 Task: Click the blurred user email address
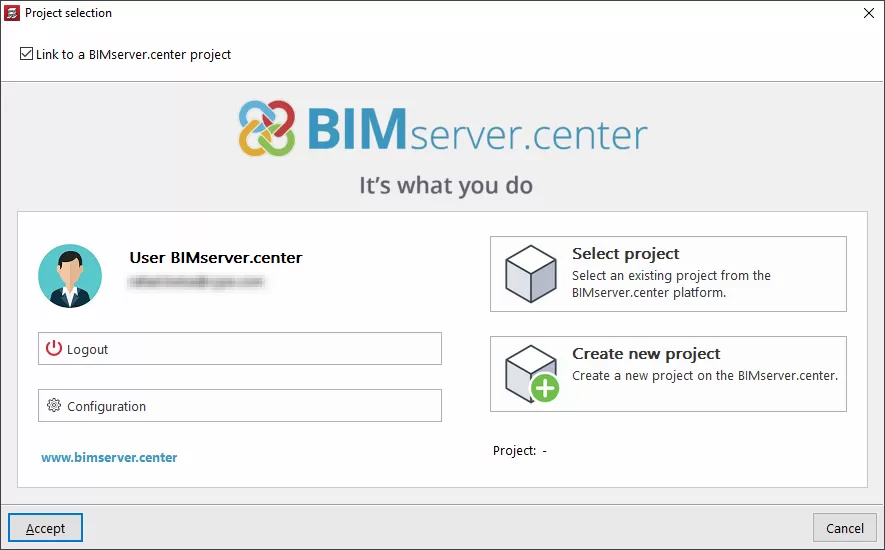[x=195, y=283]
